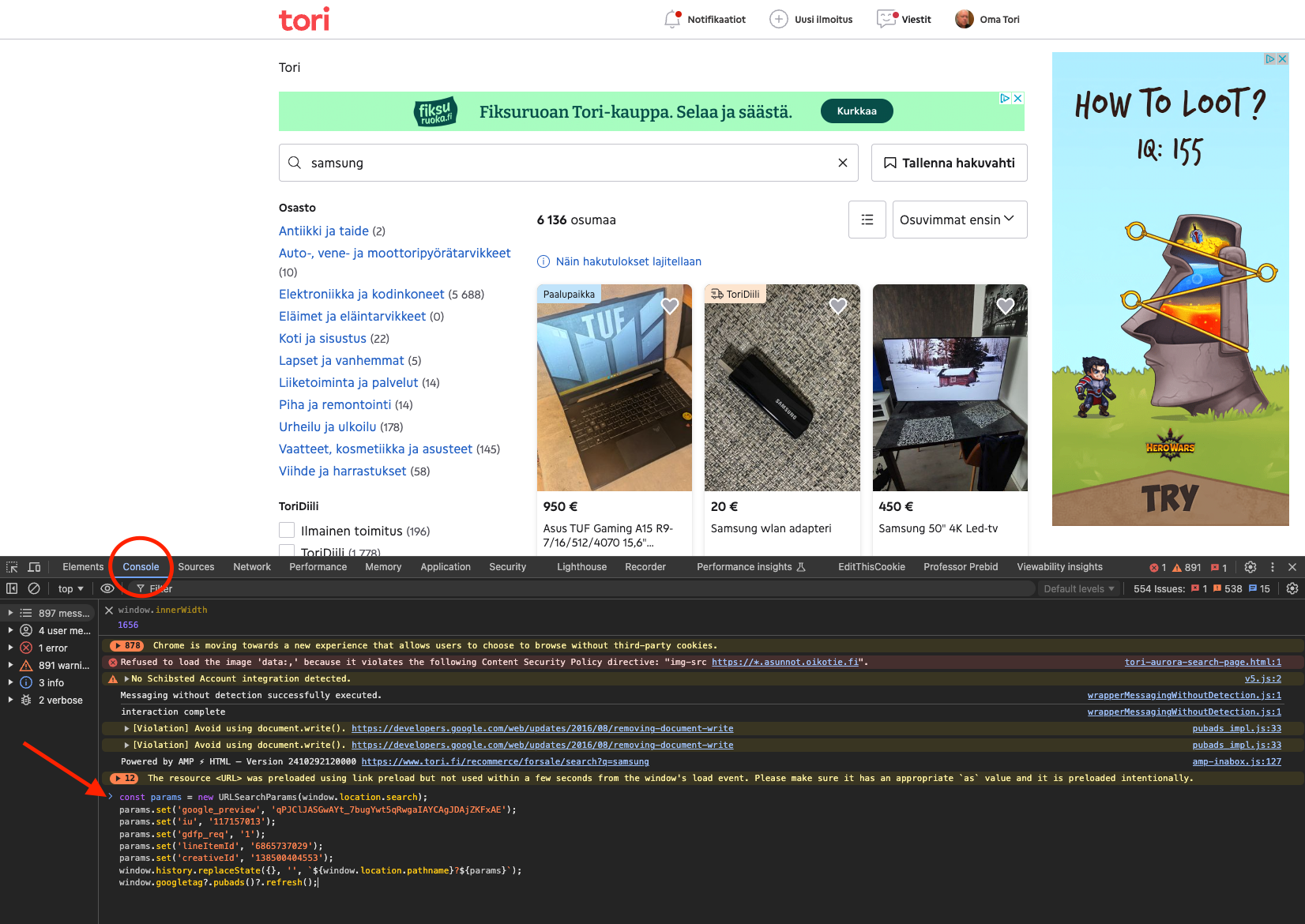Expand the 1 error group

pos(10,648)
